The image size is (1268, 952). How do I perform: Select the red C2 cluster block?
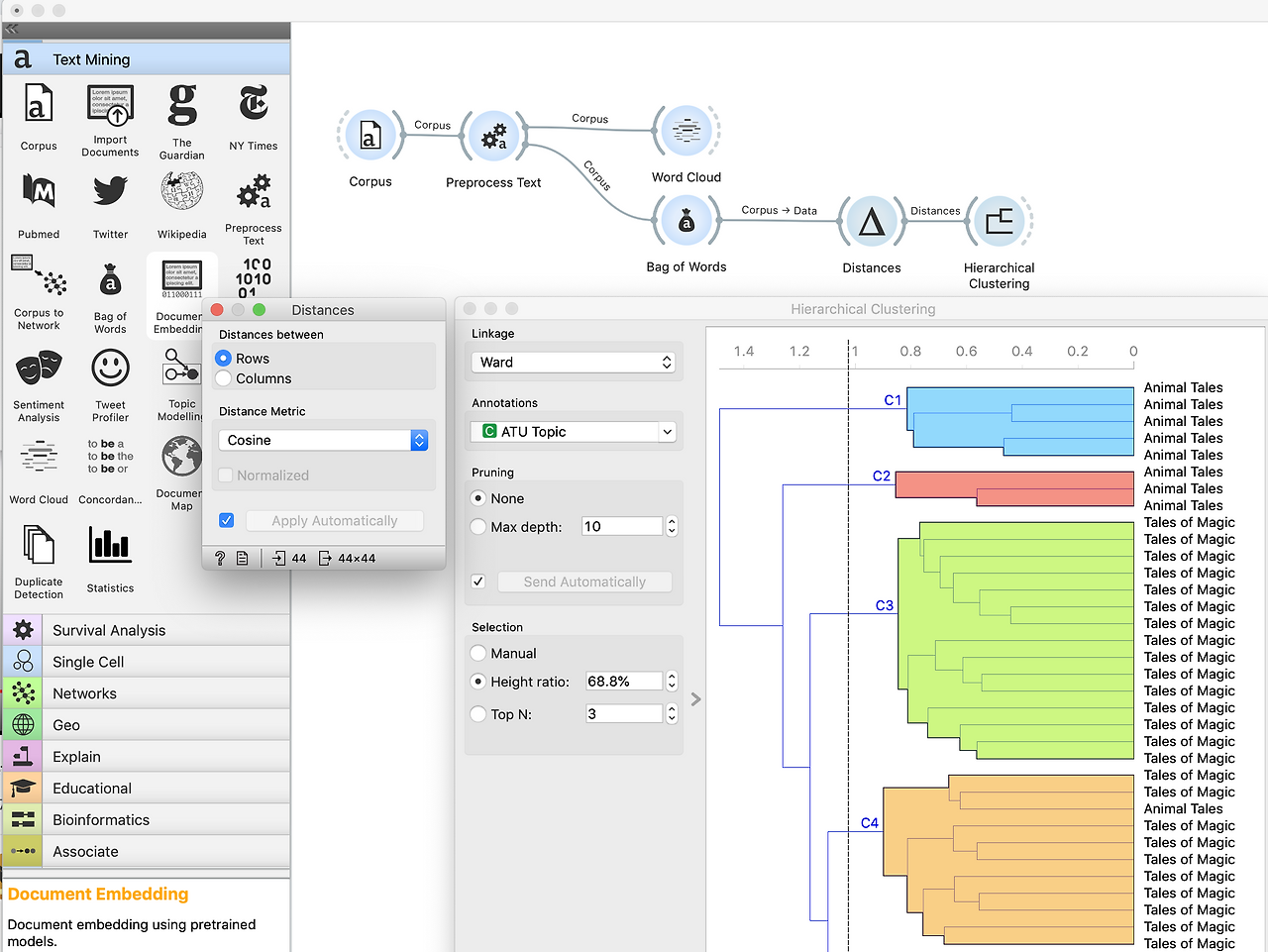1014,489
